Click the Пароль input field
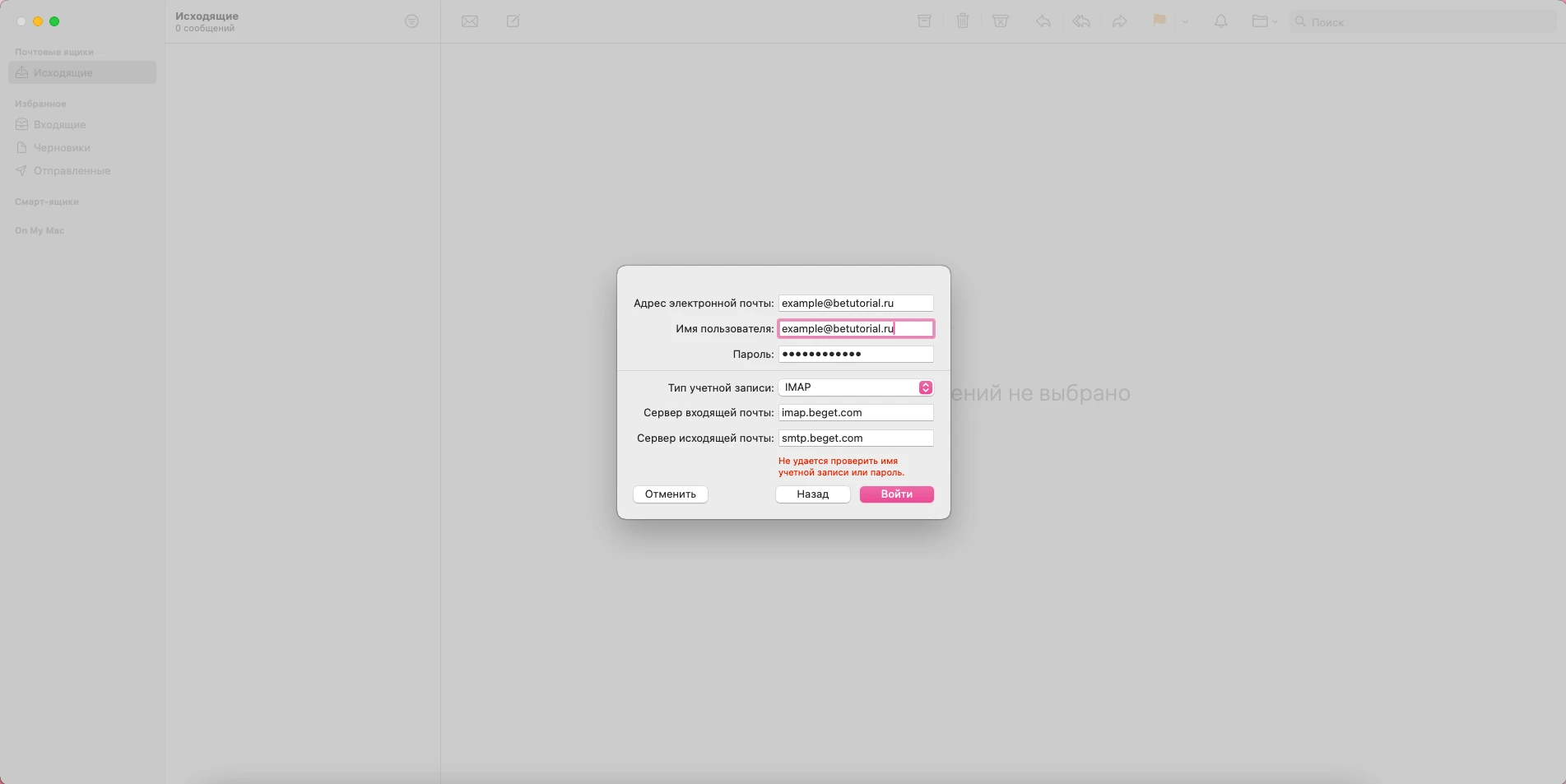The width and height of the screenshot is (1566, 784). tap(855, 355)
